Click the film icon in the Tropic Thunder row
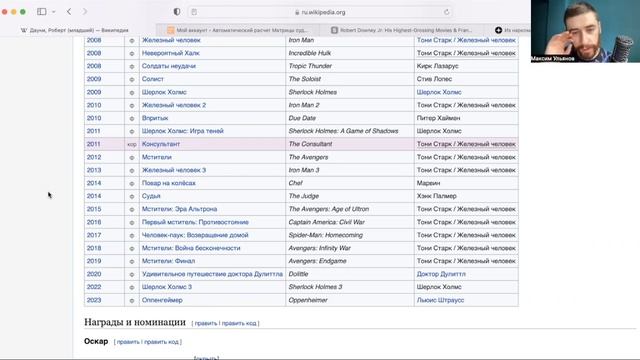Image resolution: width=640 pixels, height=360 pixels. pos(132,67)
